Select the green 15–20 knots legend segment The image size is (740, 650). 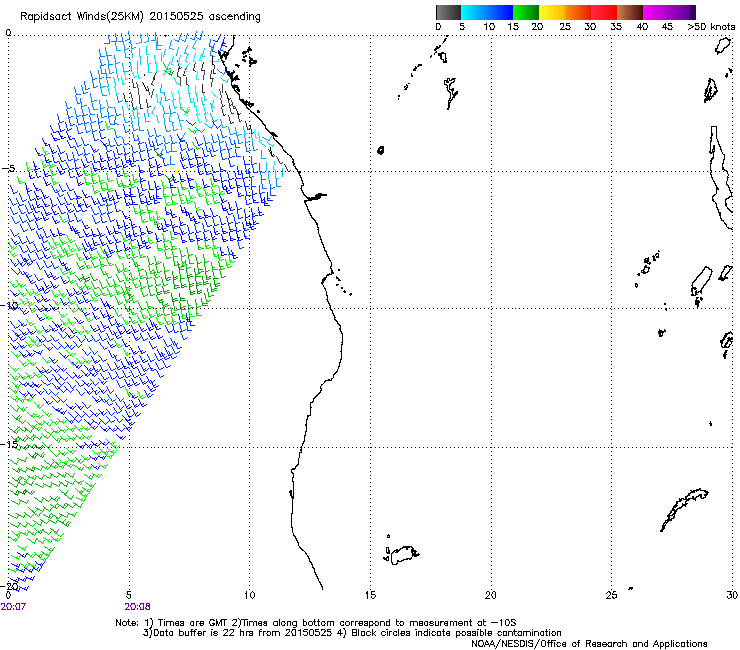tap(526, 12)
